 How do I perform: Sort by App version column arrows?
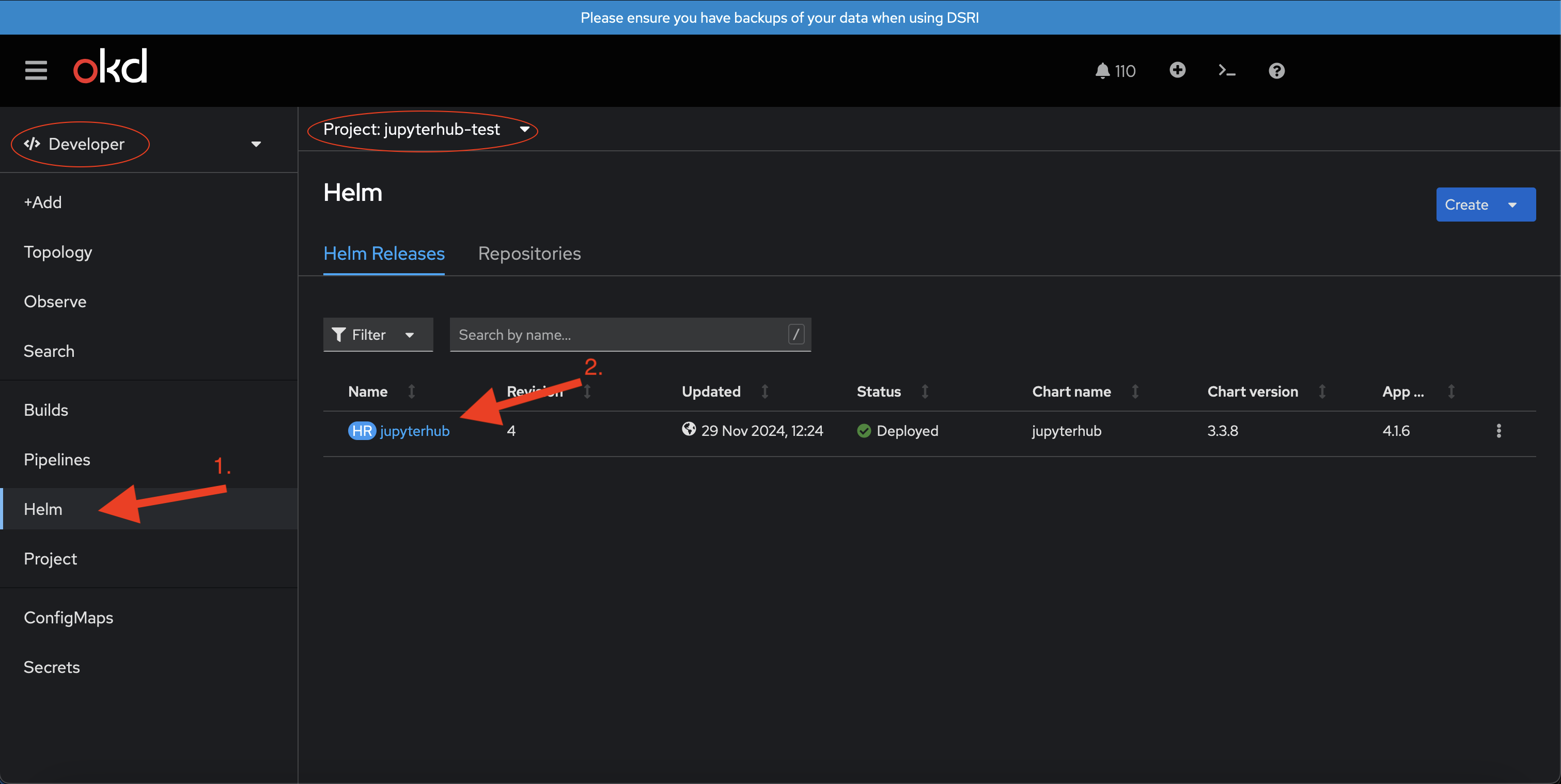point(1451,391)
